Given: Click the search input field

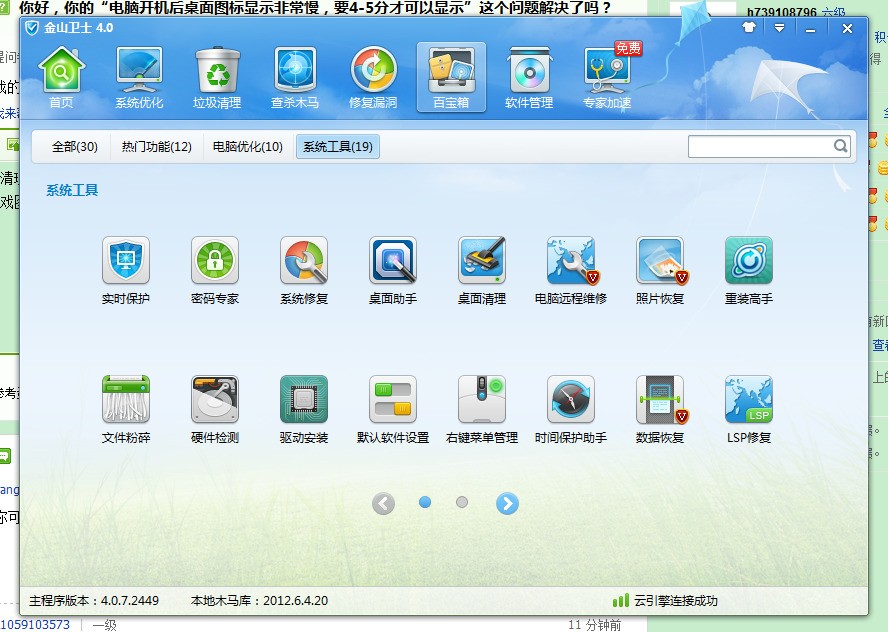Looking at the screenshot, I should (x=760, y=146).
